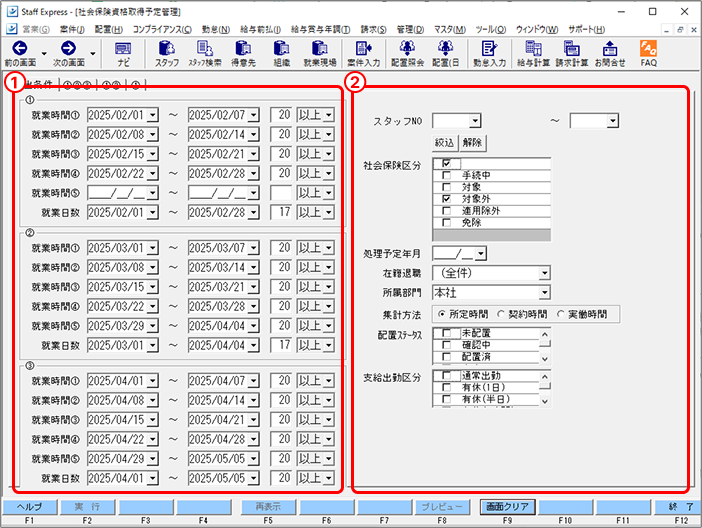Open the 給与計算 toolbar icon
Image resolution: width=702 pixels, height=528 pixels.
click(x=533, y=48)
